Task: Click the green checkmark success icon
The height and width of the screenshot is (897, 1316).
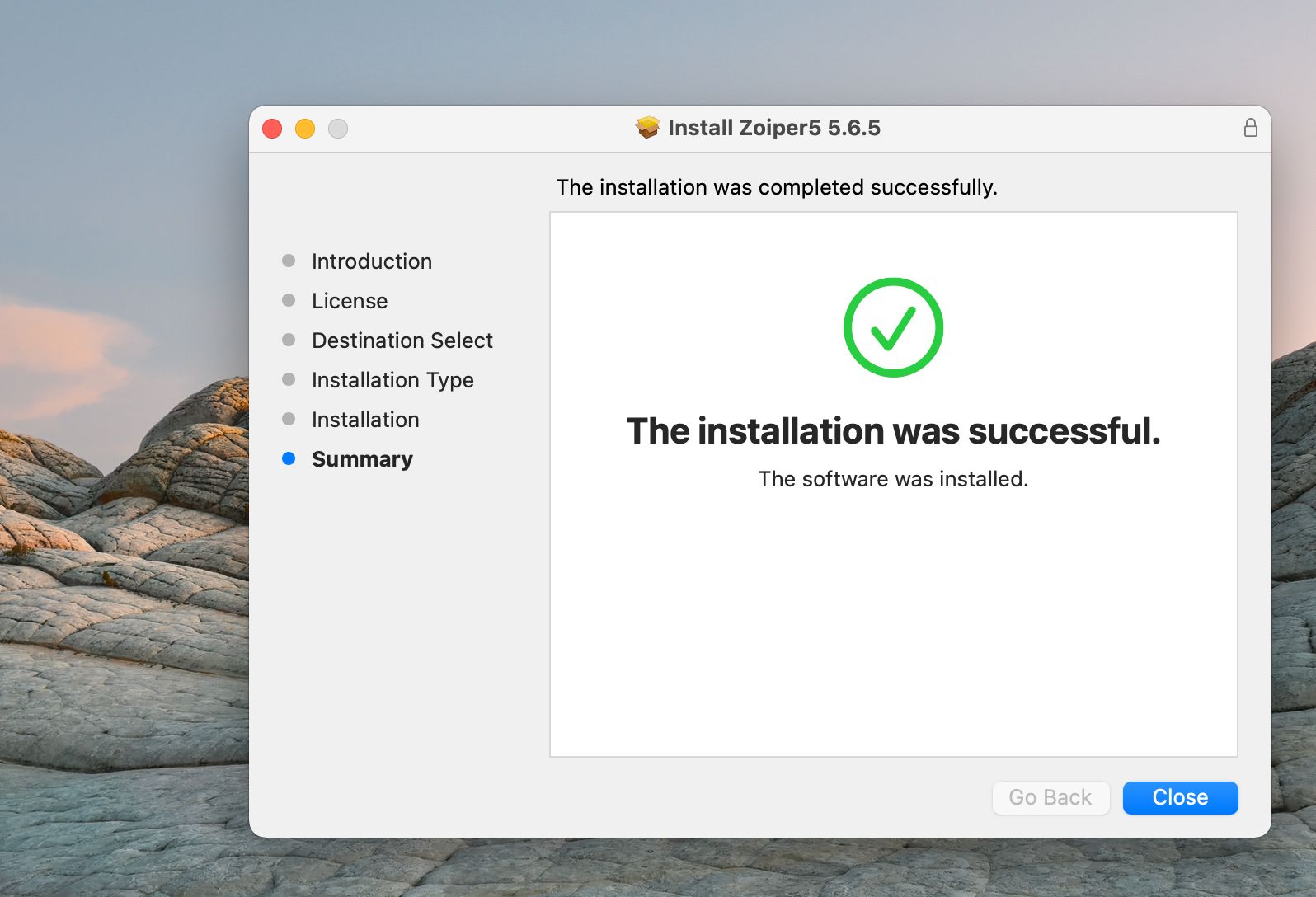Action: click(893, 327)
